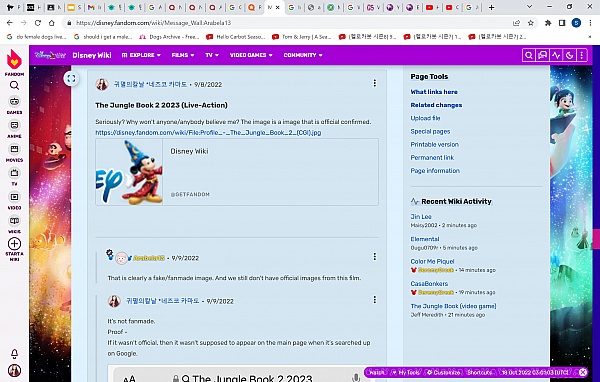Open Color Me Piquel in recent activity

(x=432, y=261)
